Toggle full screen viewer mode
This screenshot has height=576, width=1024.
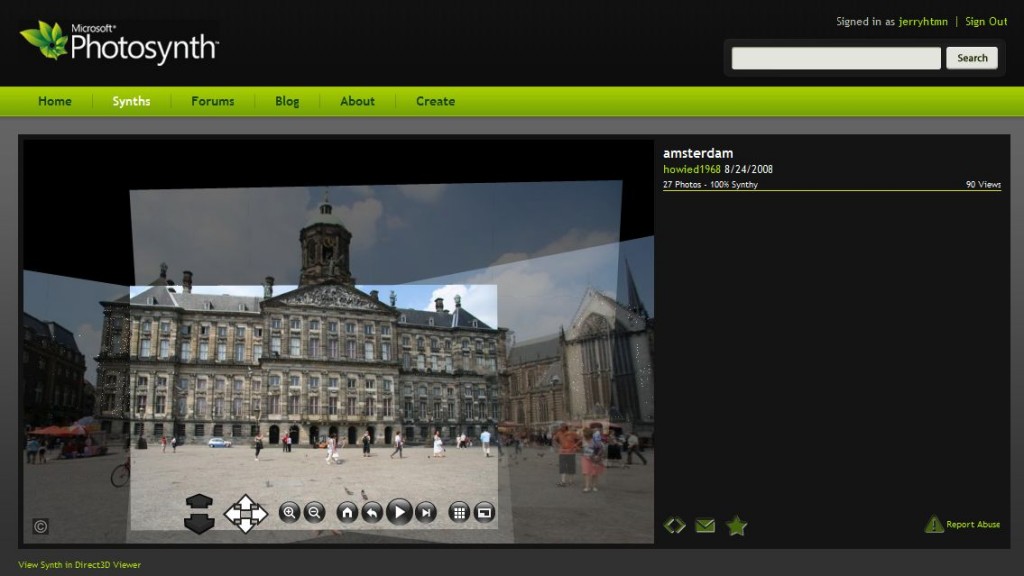click(485, 513)
